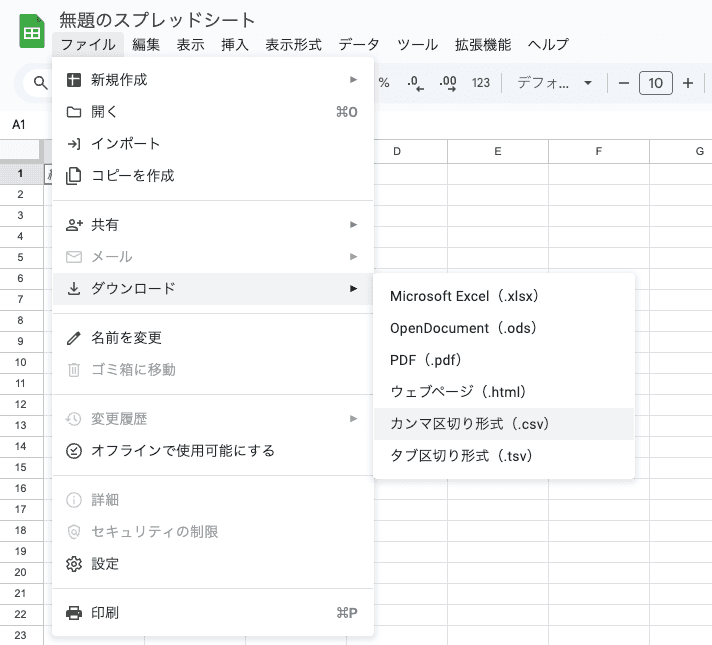Image resolution: width=712 pixels, height=645 pixels.
Task: Decrease font size with minus button
Action: pos(623,83)
